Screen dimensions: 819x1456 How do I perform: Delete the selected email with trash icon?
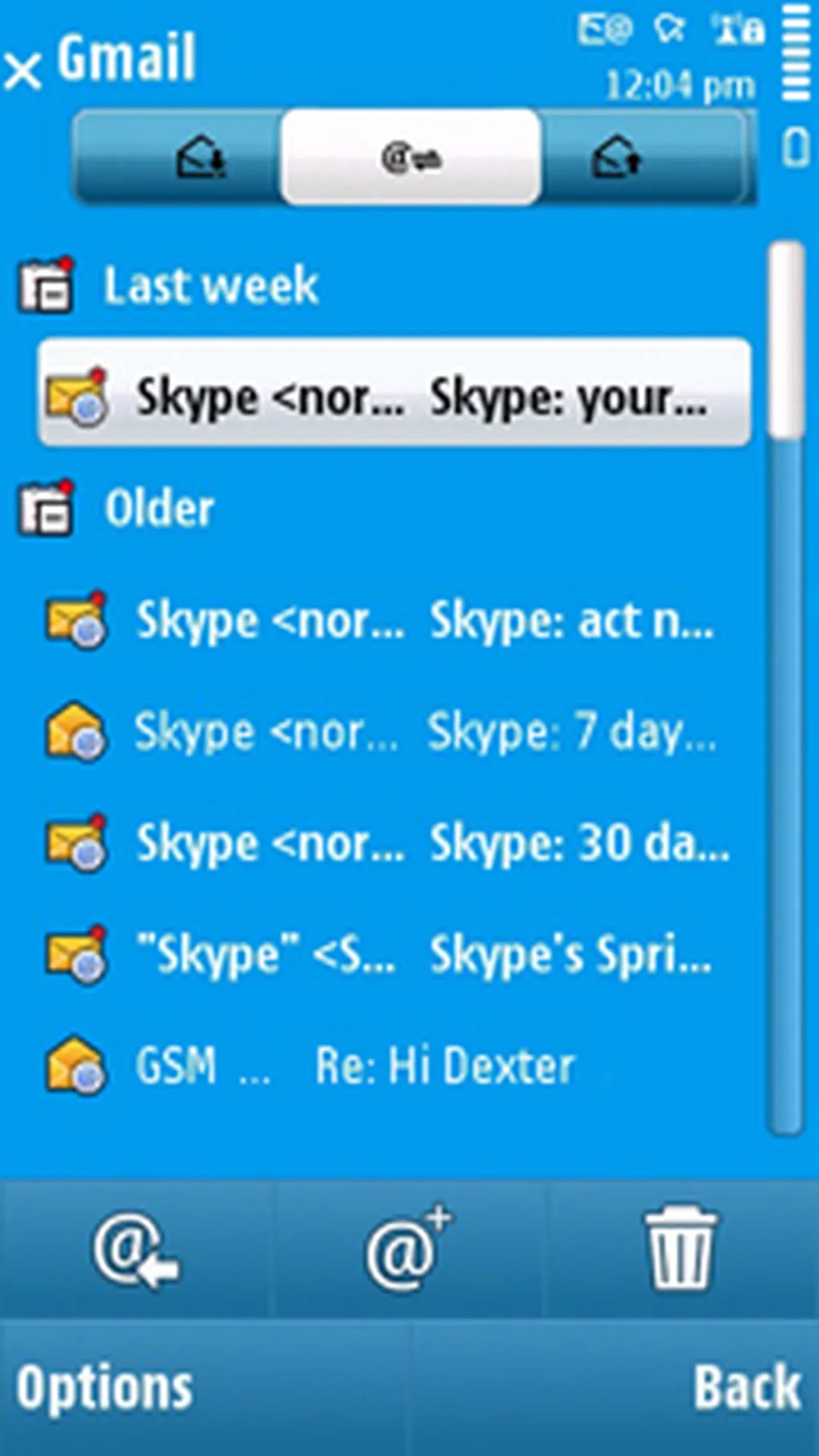pyautogui.click(x=681, y=1250)
